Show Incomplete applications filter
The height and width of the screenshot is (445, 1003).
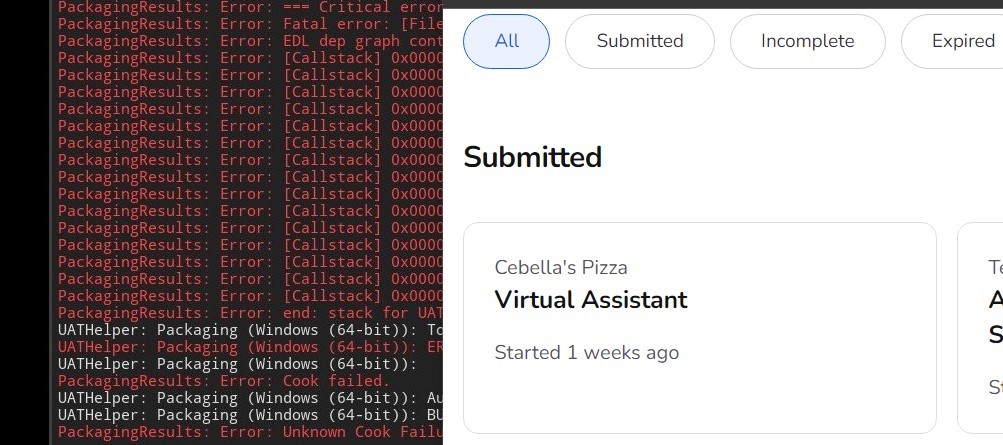(x=807, y=42)
